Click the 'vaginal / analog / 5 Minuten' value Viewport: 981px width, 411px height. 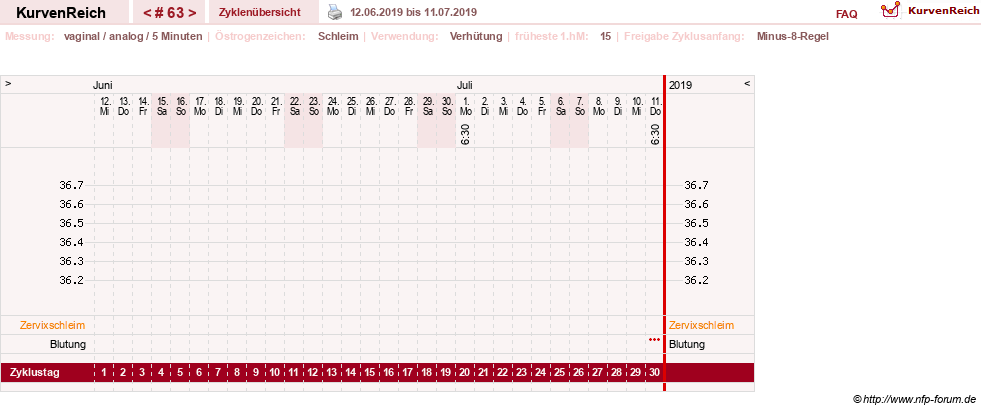pyautogui.click(x=133, y=36)
